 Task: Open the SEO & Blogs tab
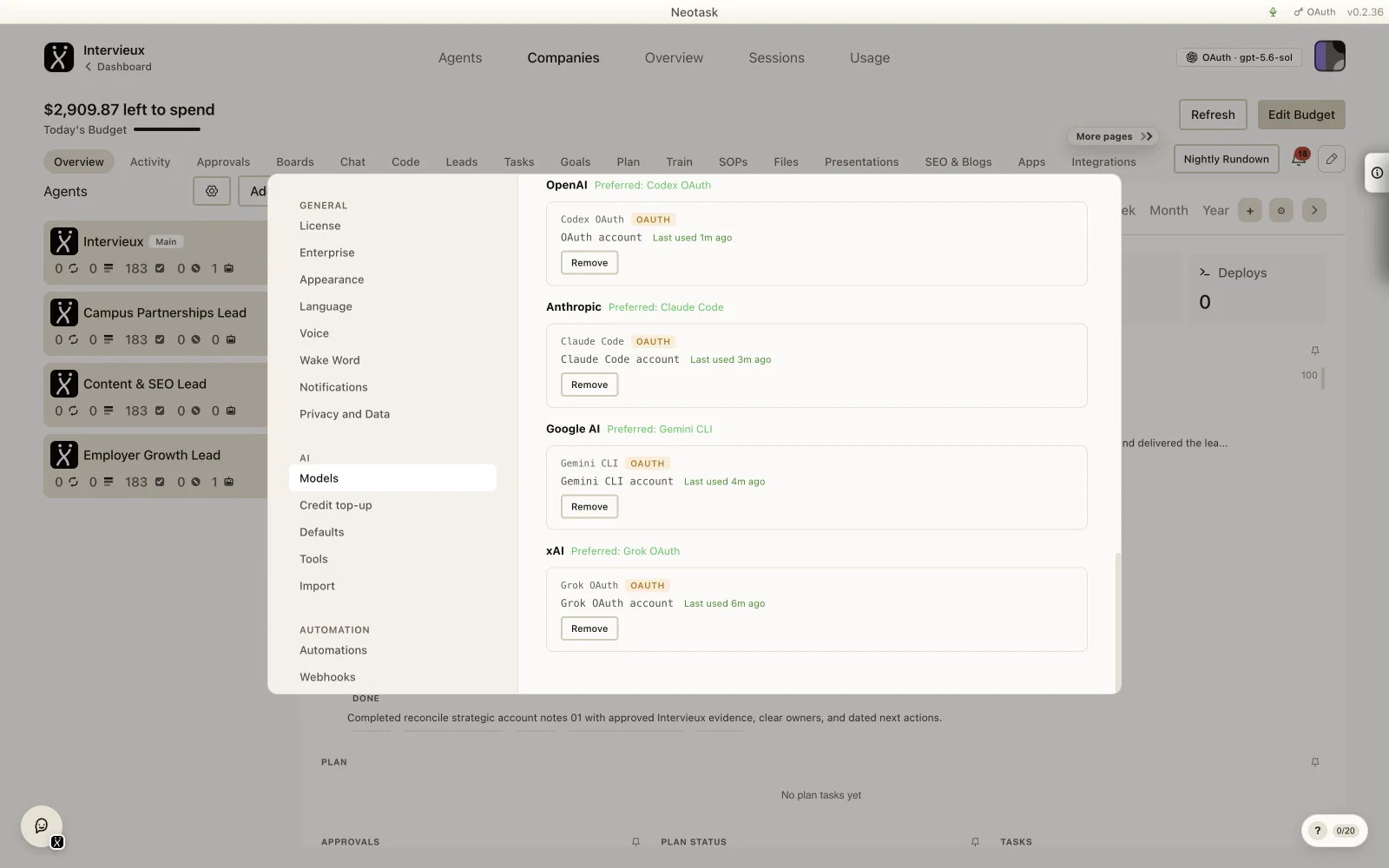coord(958,162)
